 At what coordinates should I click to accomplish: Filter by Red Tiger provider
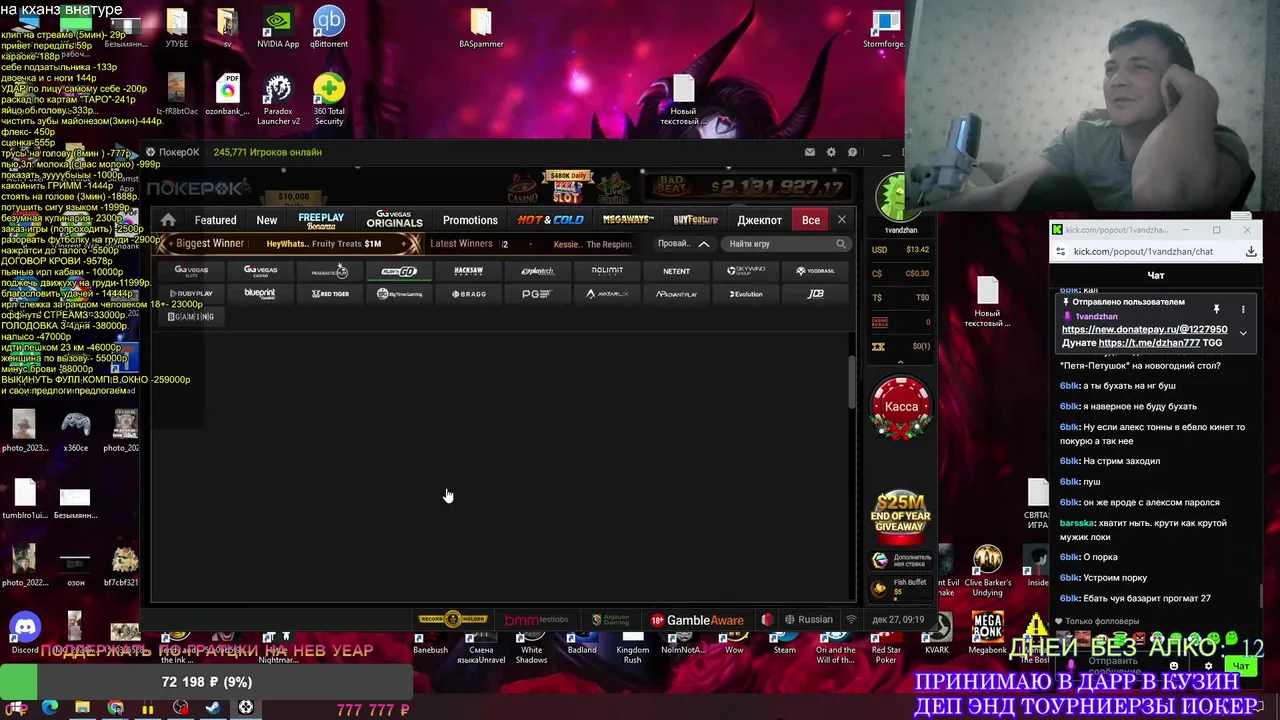coord(329,294)
